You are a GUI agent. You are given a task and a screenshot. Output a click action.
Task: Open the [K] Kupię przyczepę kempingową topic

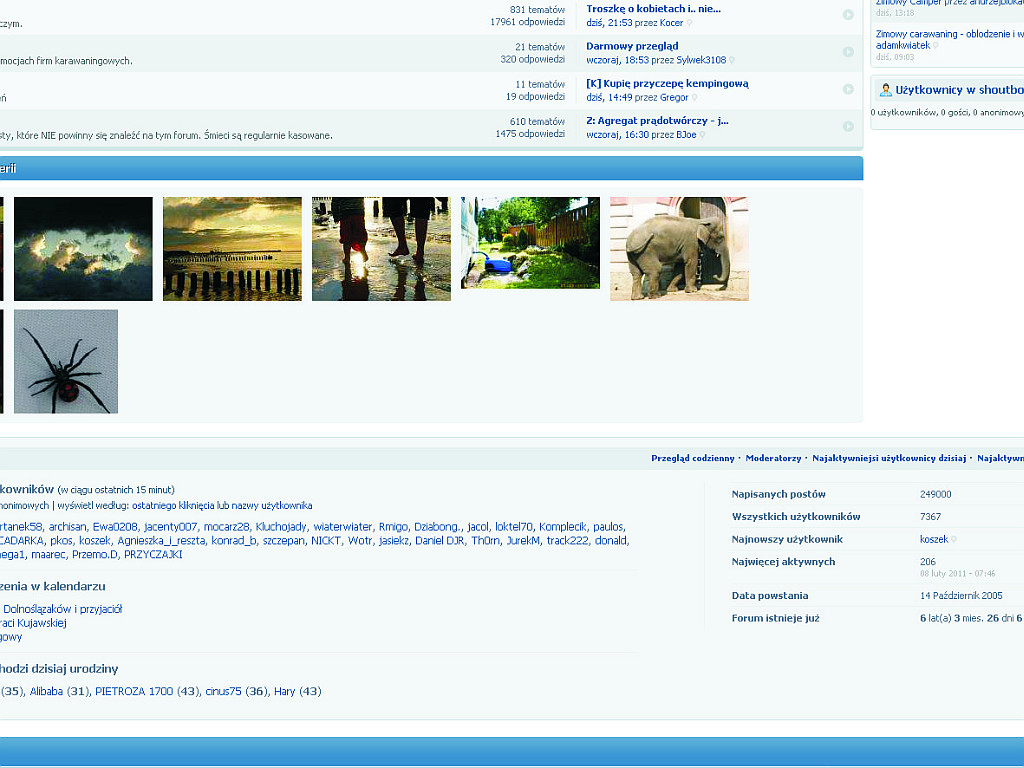(667, 84)
